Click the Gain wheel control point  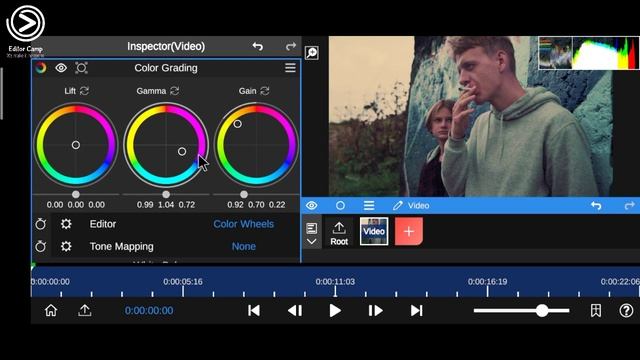point(238,124)
